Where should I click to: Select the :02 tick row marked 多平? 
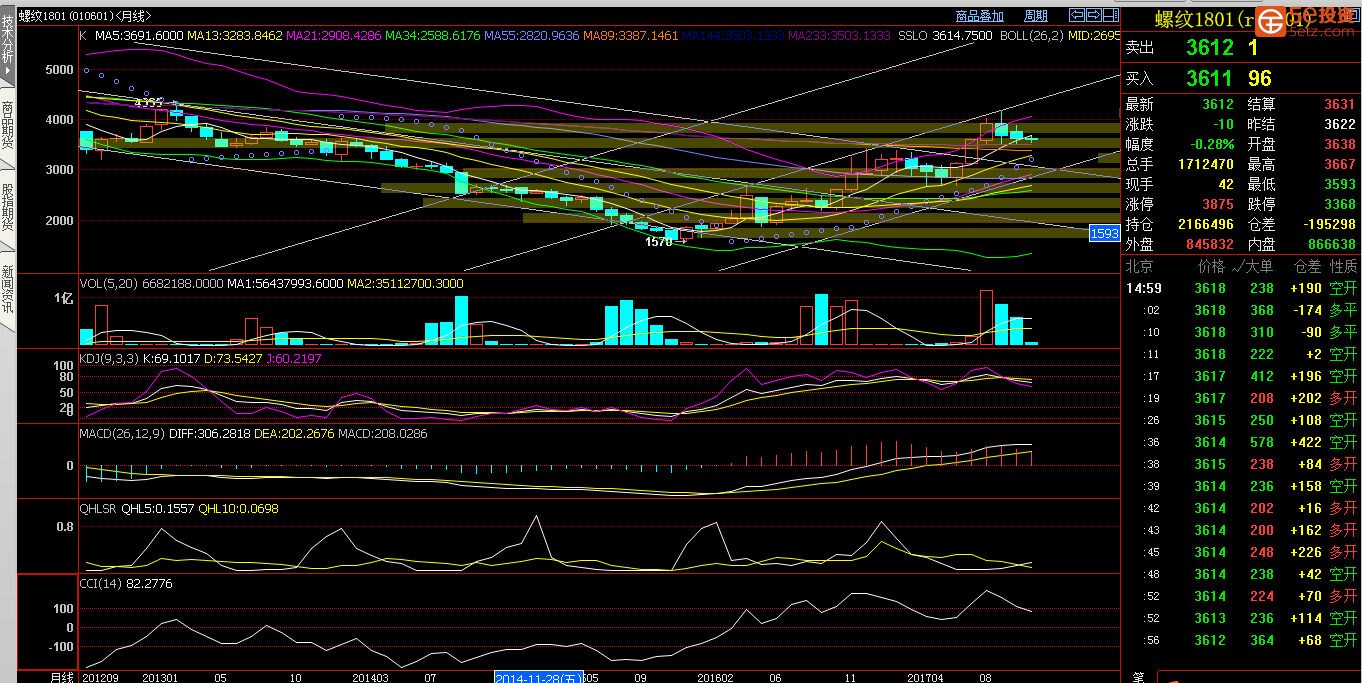coord(1241,310)
